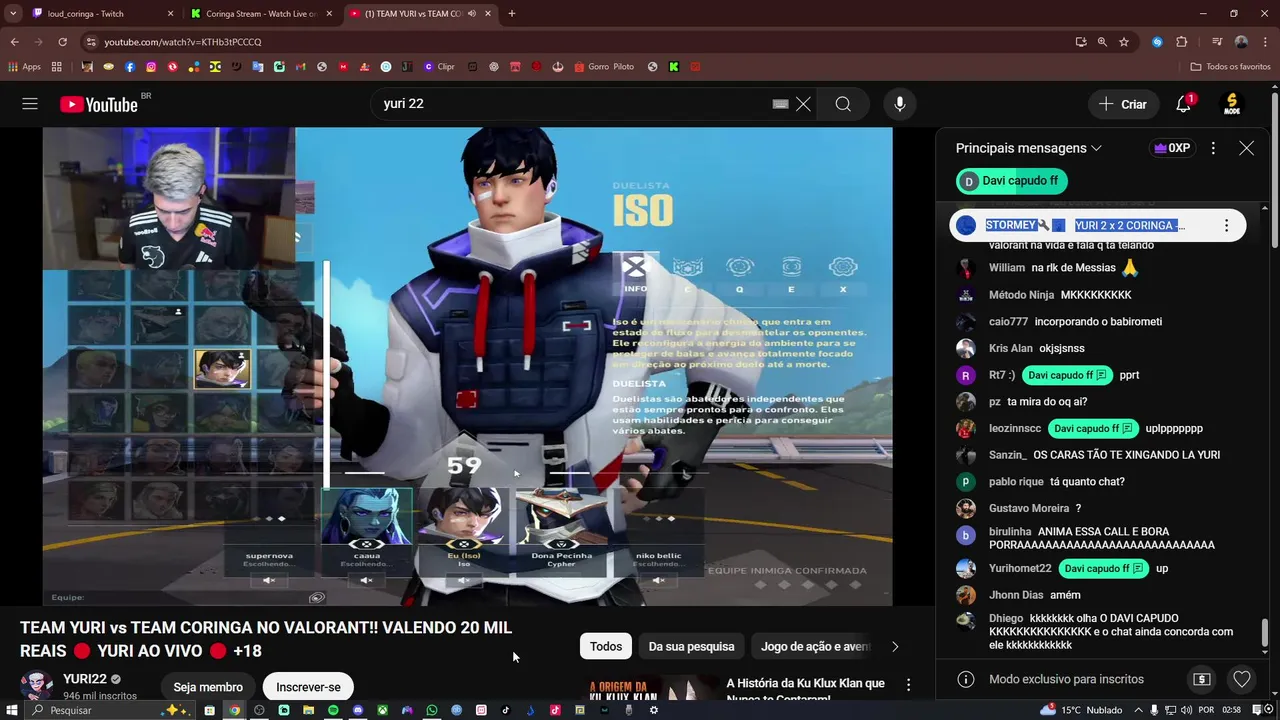Image resolution: width=1280 pixels, height=720 pixels.
Task: Click Inscrever-se subscribe button
Action: (308, 687)
